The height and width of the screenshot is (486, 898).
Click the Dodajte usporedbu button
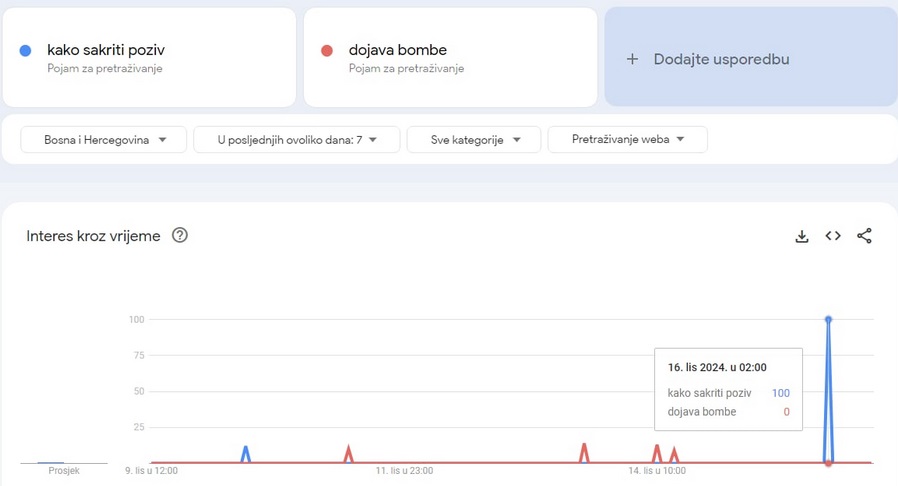[751, 57]
